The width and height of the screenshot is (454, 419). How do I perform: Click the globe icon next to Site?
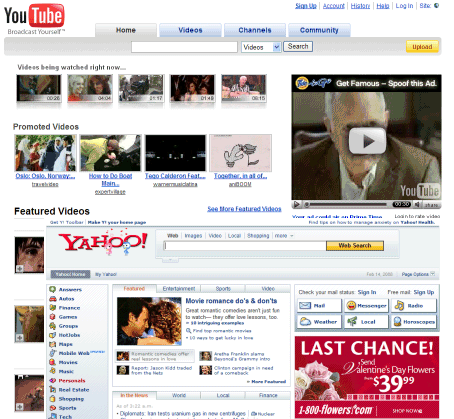pos(436,6)
